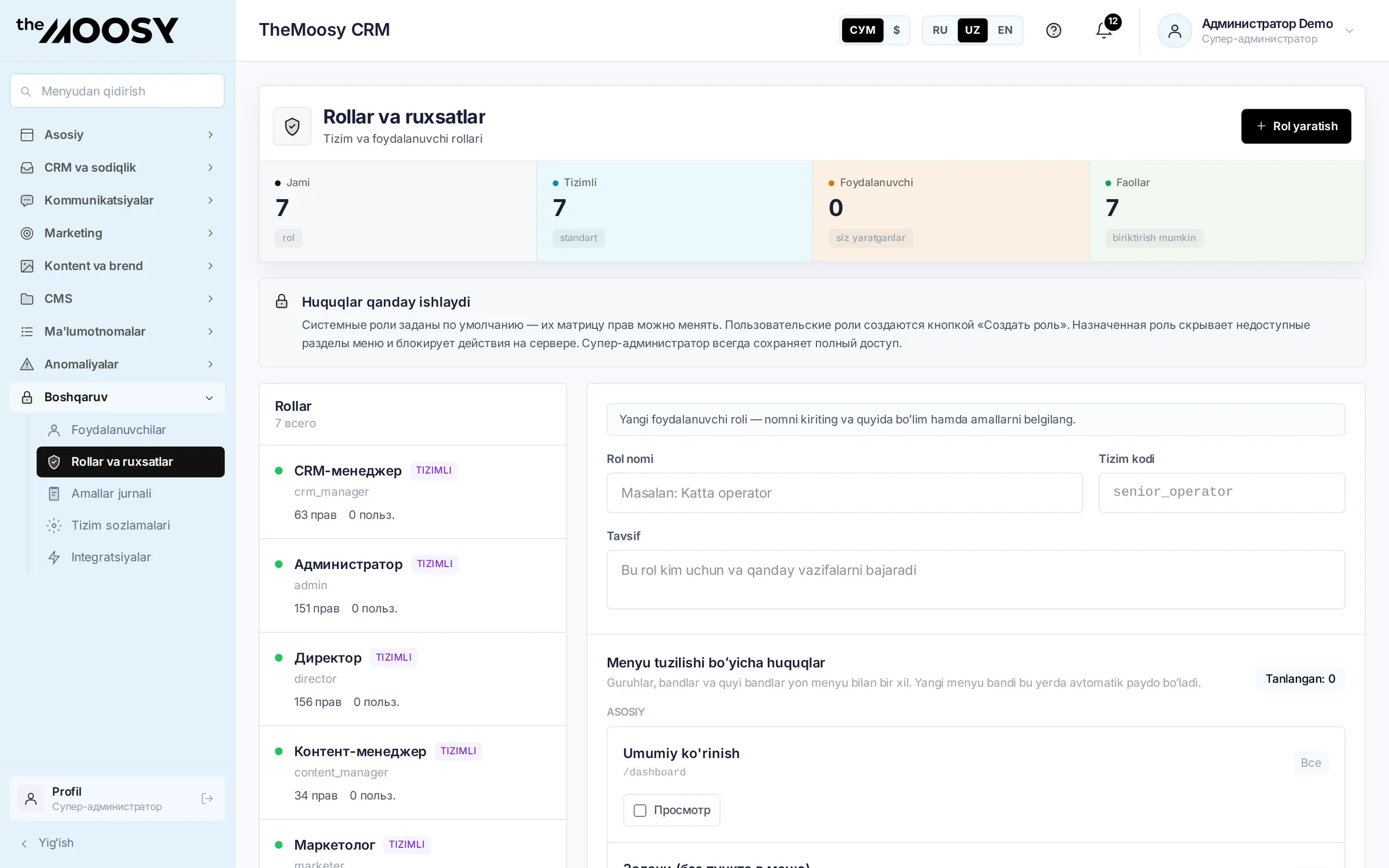
Task: Click the Marketing target icon
Action: click(x=27, y=233)
